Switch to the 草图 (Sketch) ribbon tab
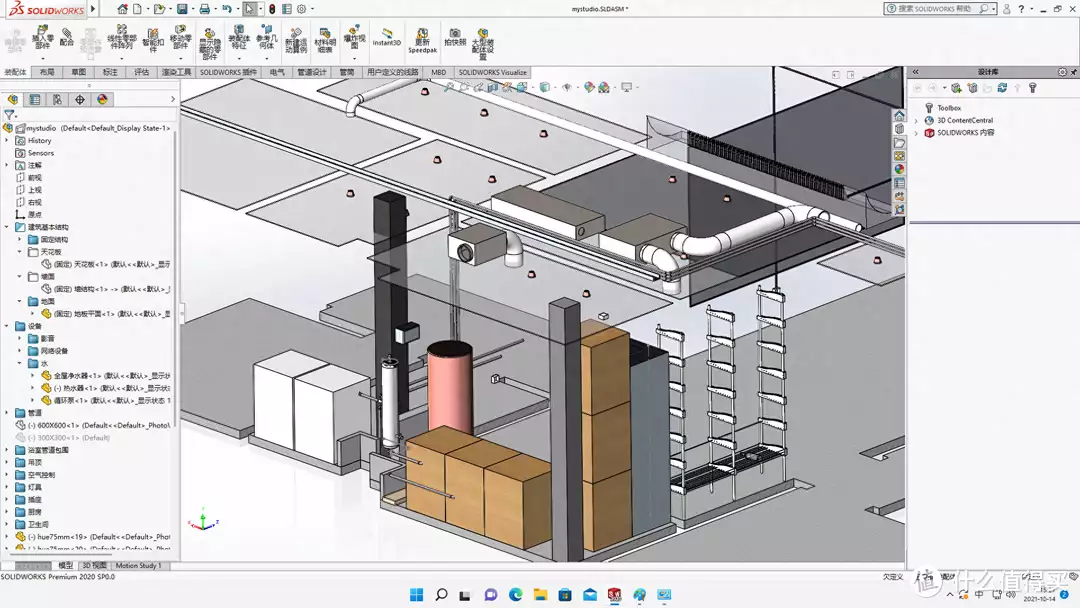Screen dimensions: 1080x608 [x=78, y=72]
